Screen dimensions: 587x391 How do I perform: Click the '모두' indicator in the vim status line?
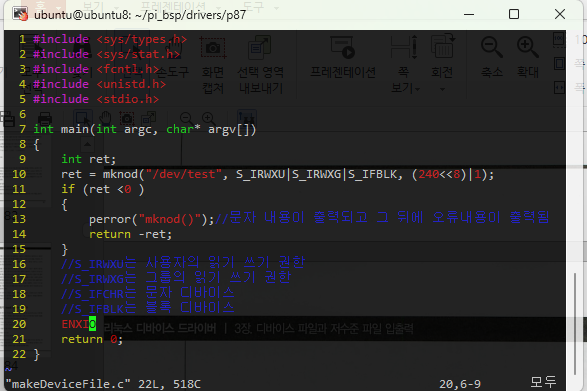pos(543,382)
